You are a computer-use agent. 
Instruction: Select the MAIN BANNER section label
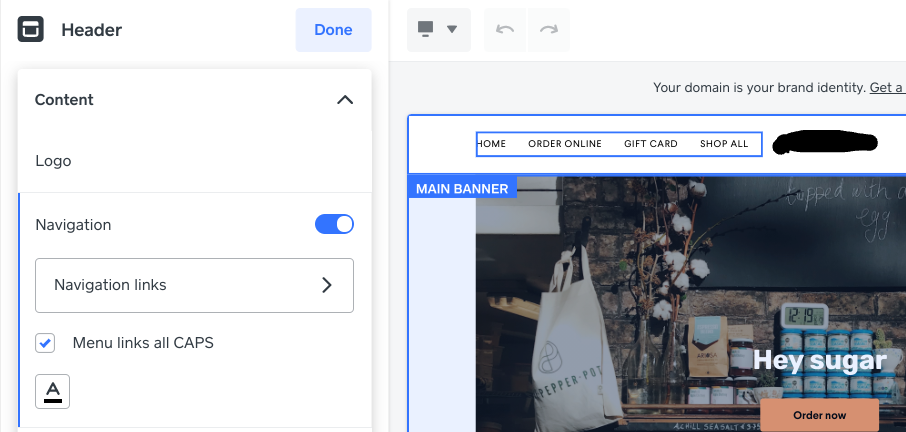[462, 188]
